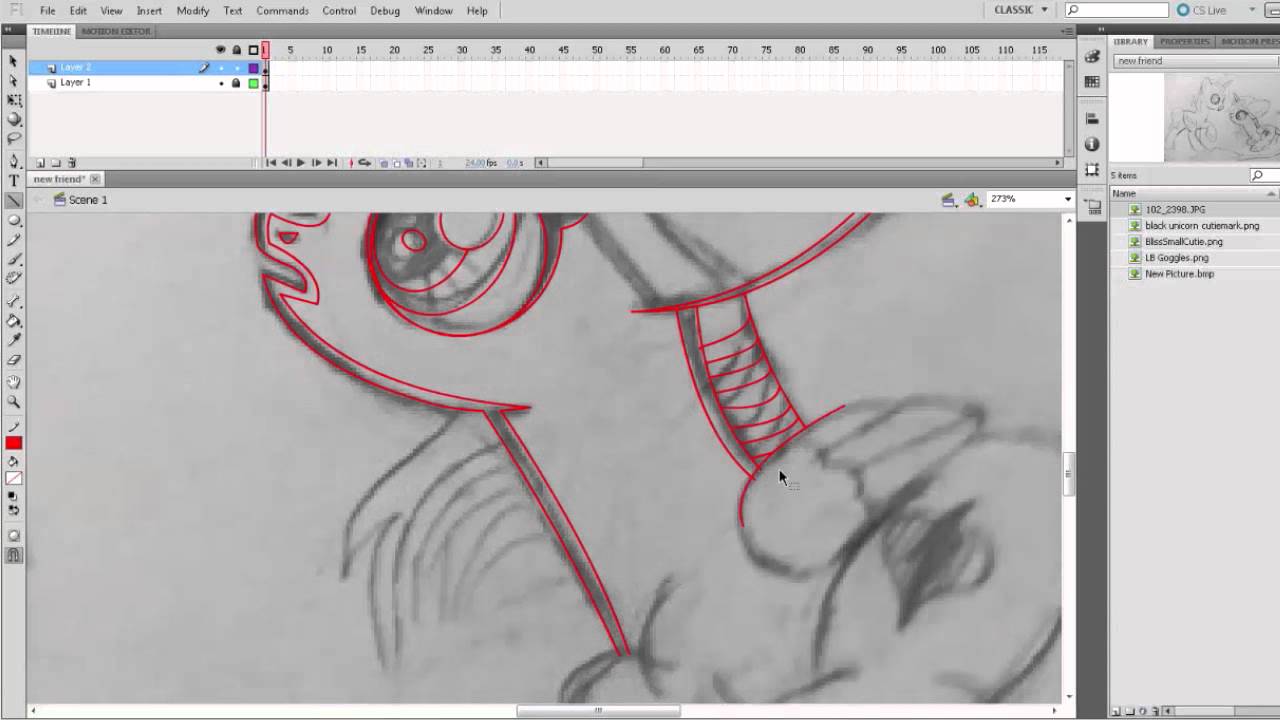Click Layer 2 purple outline color square
Viewport: 1280px width, 720px height.
253,68
